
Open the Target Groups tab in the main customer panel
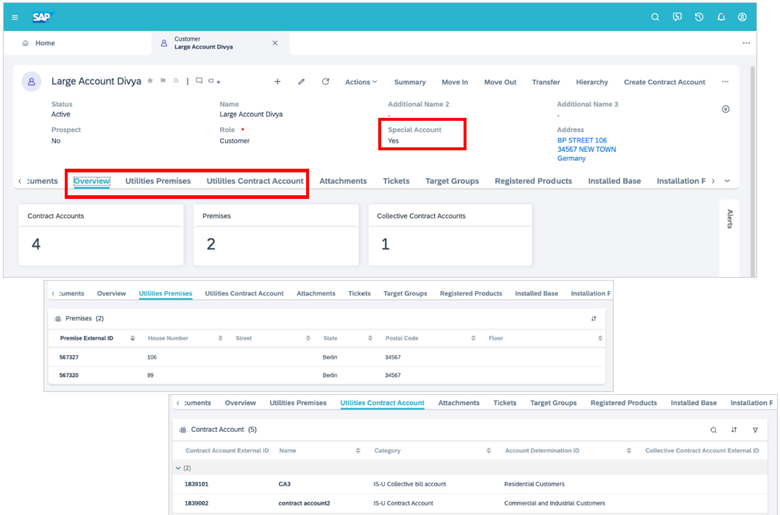point(452,181)
